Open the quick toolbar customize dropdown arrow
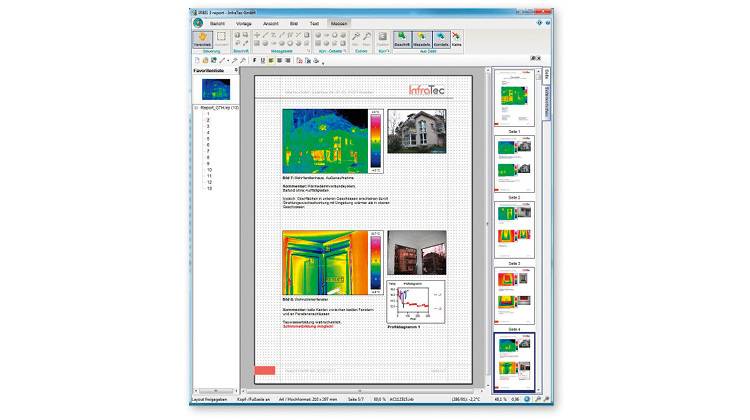 (324, 62)
